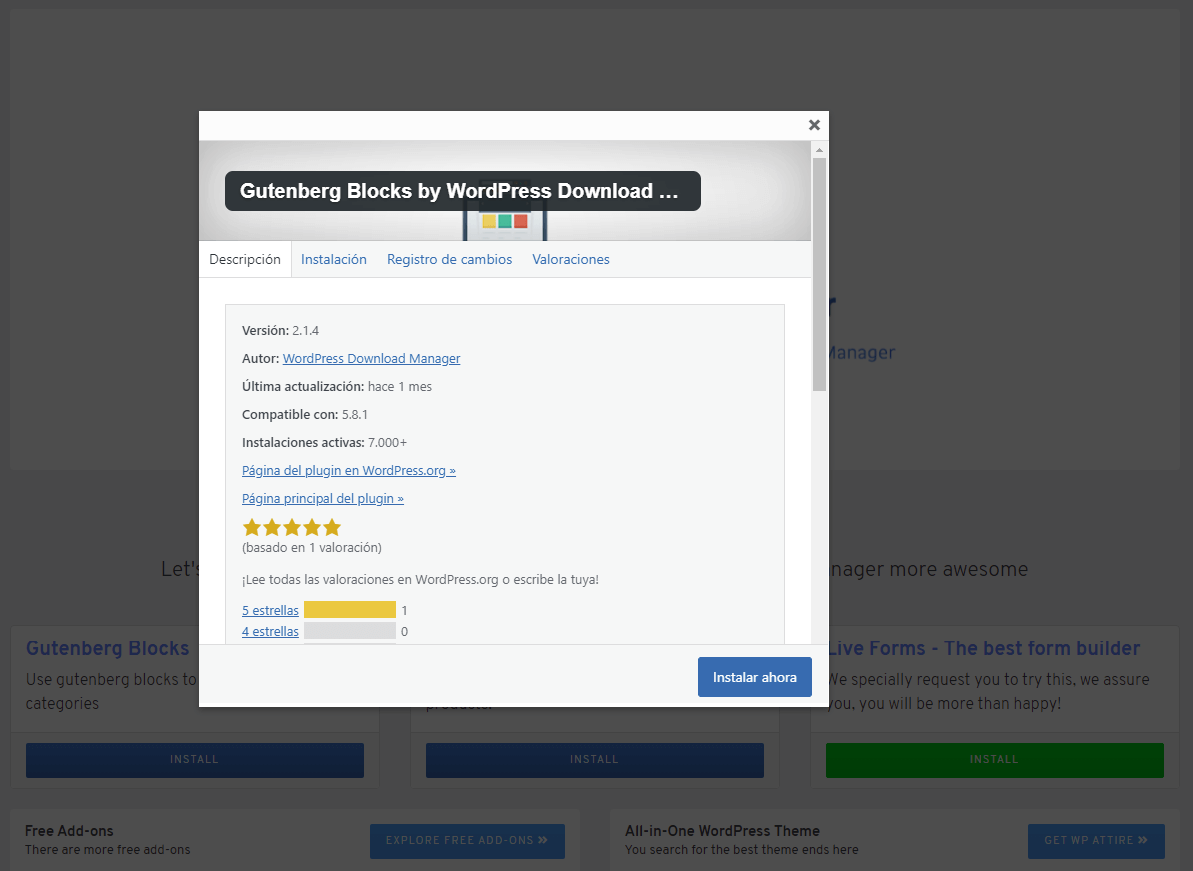This screenshot has height=871, width=1193.
Task: Open the Gutenberg Blocks card title
Action: click(x=107, y=648)
